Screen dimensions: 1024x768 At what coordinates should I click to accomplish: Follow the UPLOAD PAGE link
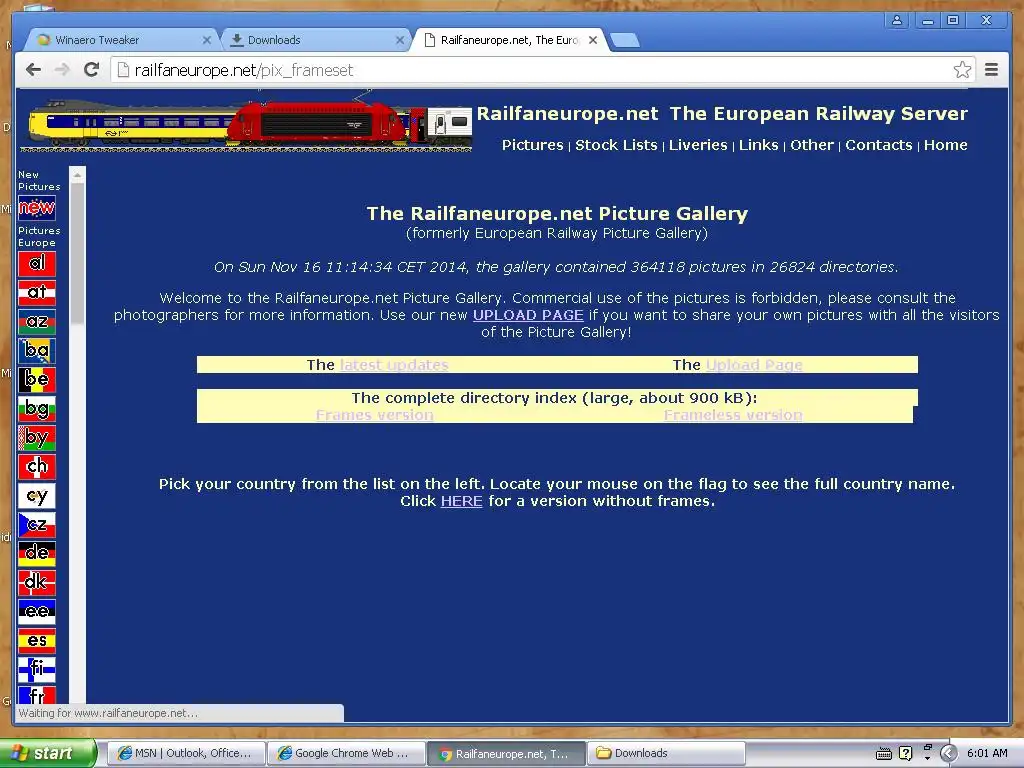tap(528, 315)
